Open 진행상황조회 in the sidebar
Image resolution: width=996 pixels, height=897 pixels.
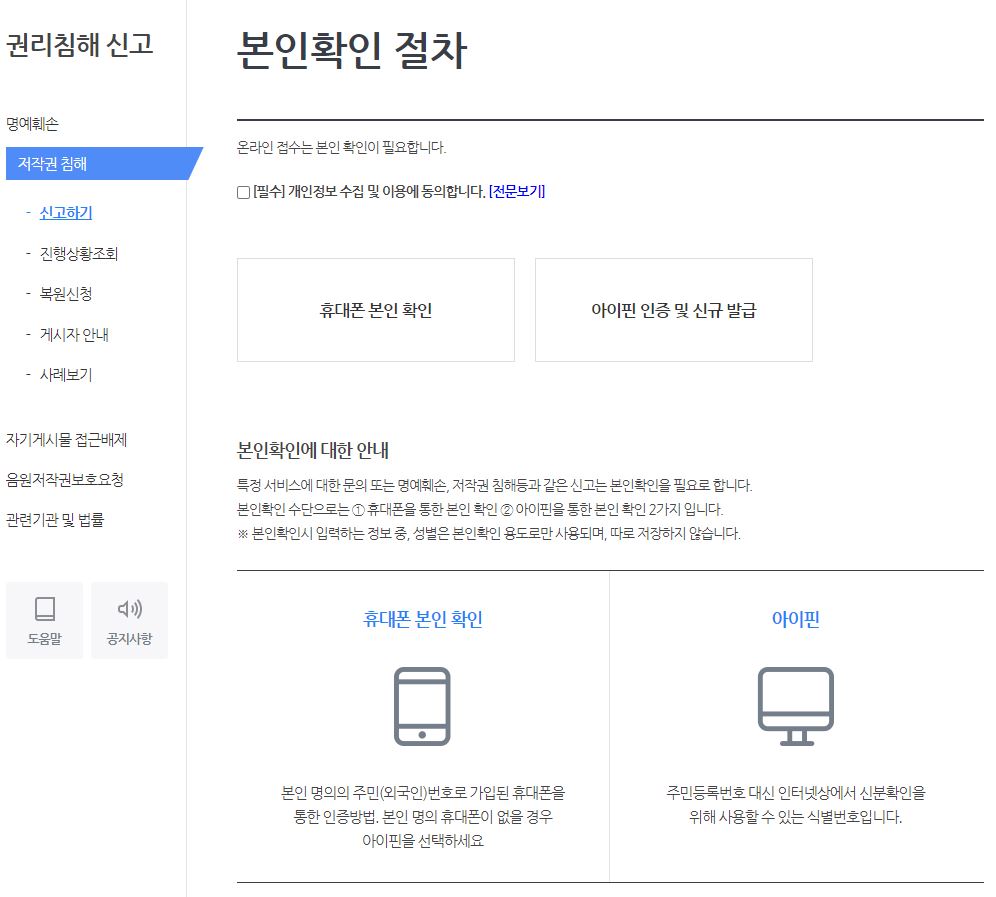(79, 253)
